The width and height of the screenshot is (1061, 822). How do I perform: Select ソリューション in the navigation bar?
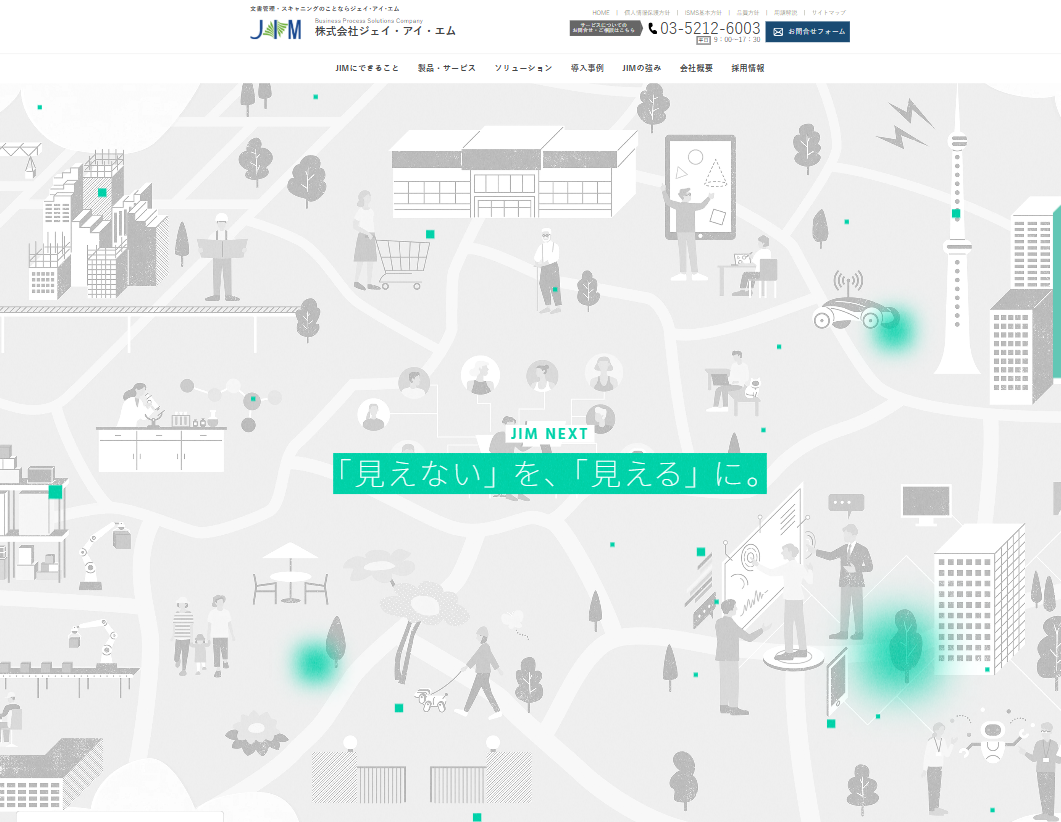(523, 68)
